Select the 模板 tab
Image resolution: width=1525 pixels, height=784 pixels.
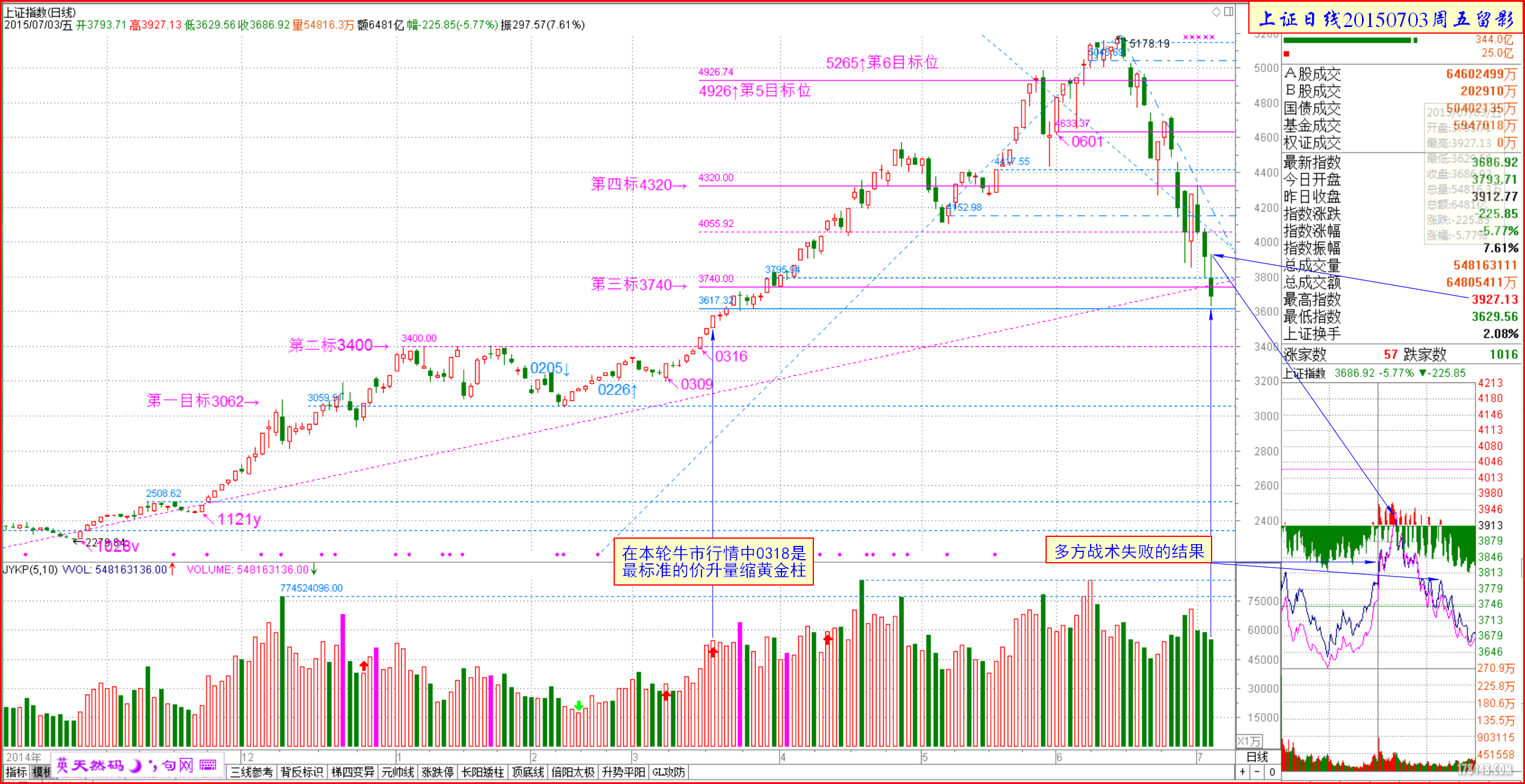click(41, 772)
